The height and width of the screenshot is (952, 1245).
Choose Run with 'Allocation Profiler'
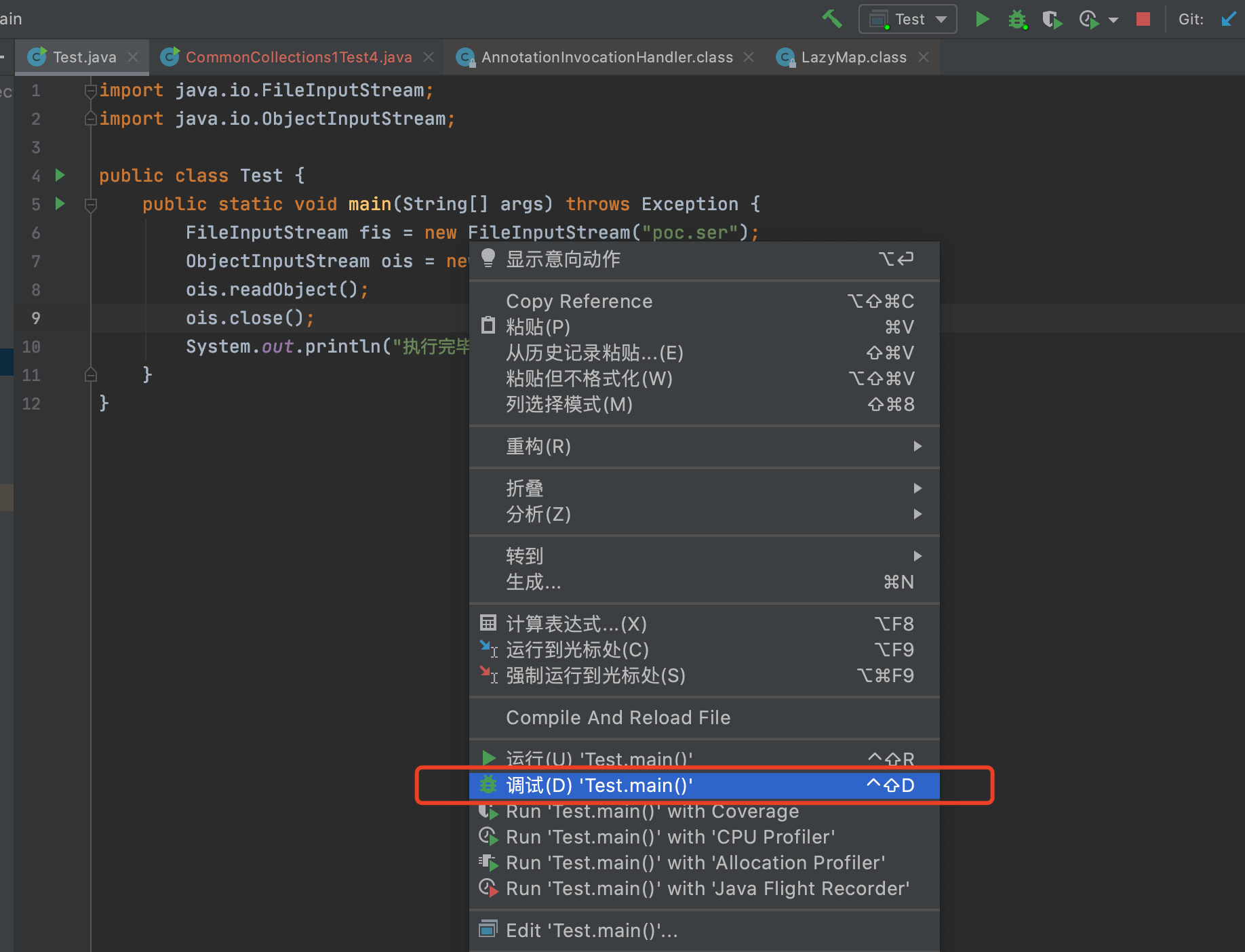pyautogui.click(x=704, y=862)
